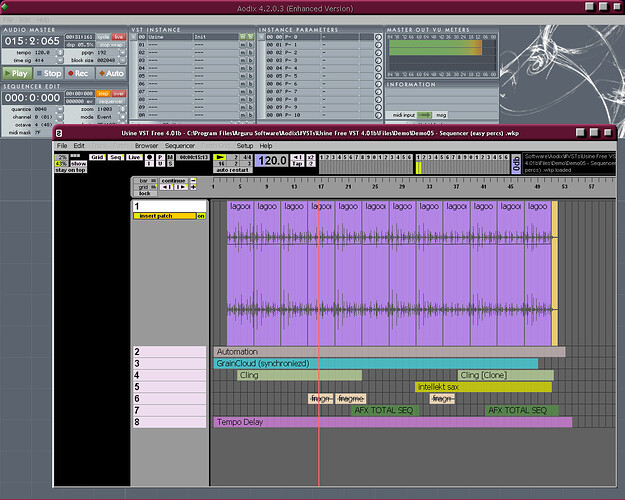Viewport: 625px width, 500px height.
Task: Open the Setup menu
Action: pyautogui.click(x=244, y=146)
